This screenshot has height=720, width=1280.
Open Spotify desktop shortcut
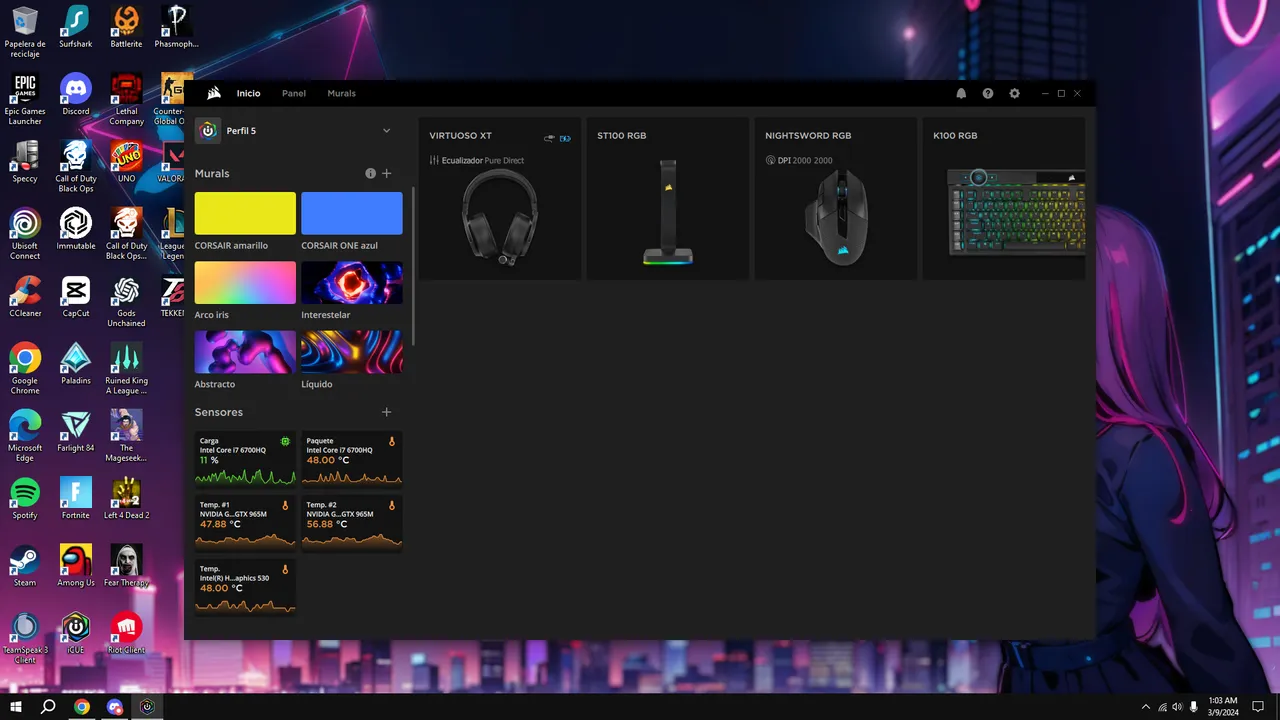(25, 499)
